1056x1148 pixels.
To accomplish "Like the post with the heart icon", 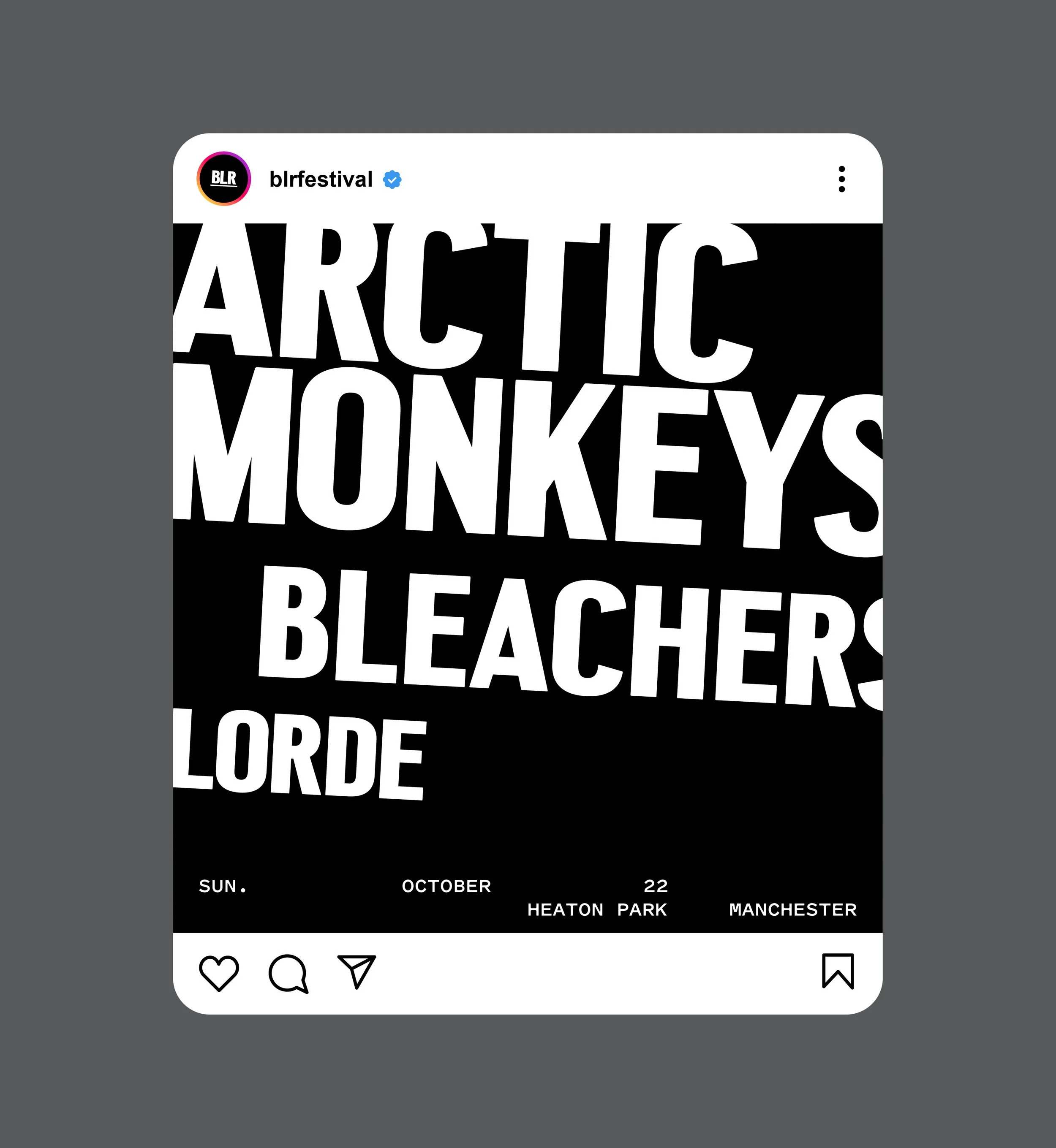I will pyautogui.click(x=219, y=973).
